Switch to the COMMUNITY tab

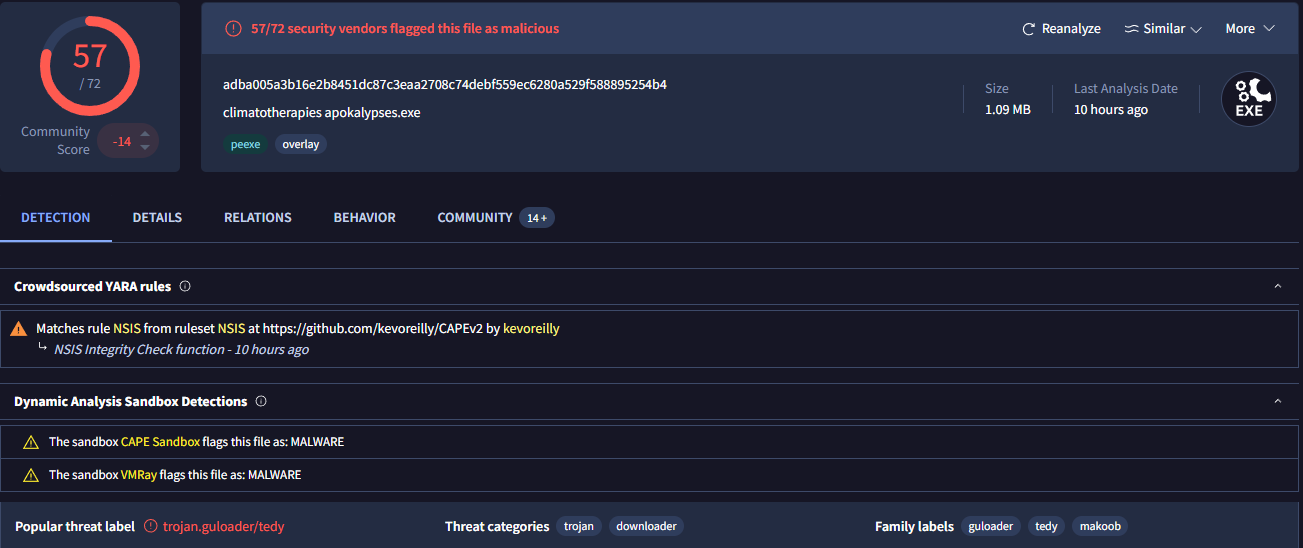coord(475,217)
